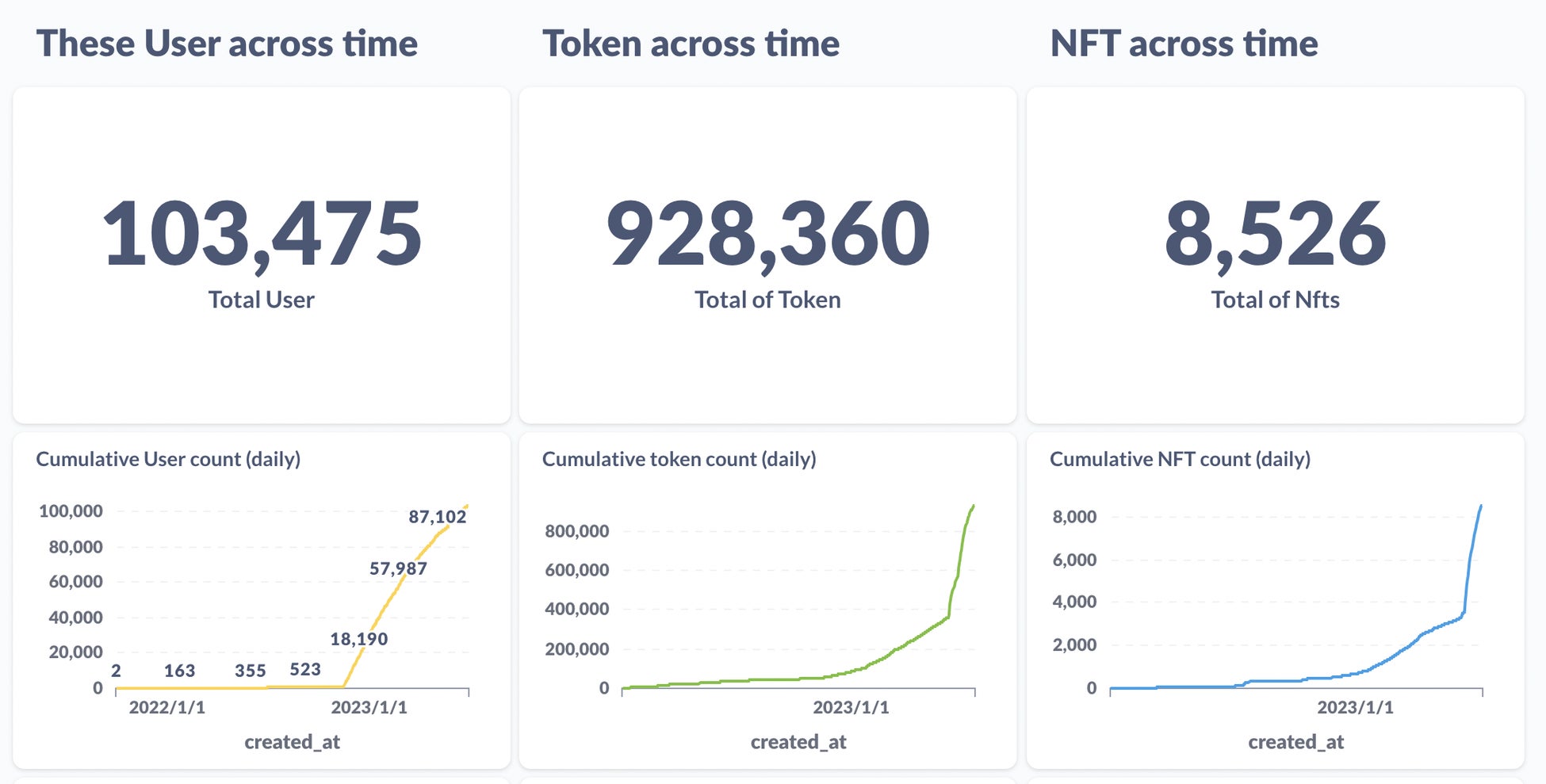Open the "Cumulative User count (daily)" chart title
Viewport: 1546px width, 784px height.
click(x=168, y=459)
